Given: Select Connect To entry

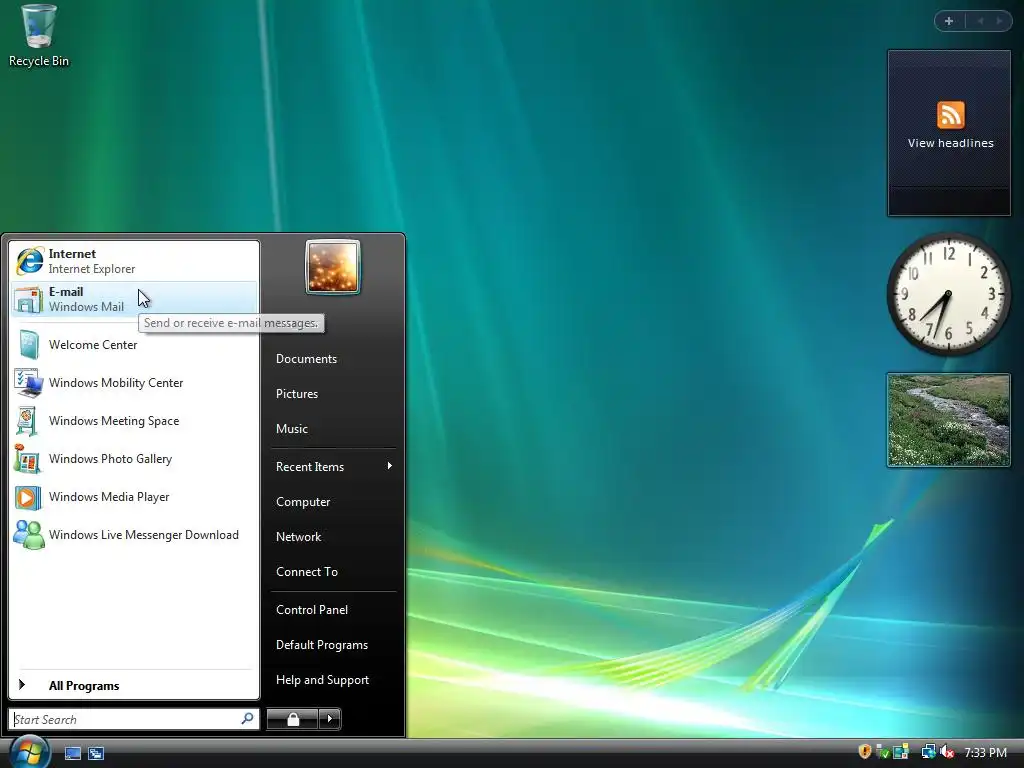Looking at the screenshot, I should 333,572.
